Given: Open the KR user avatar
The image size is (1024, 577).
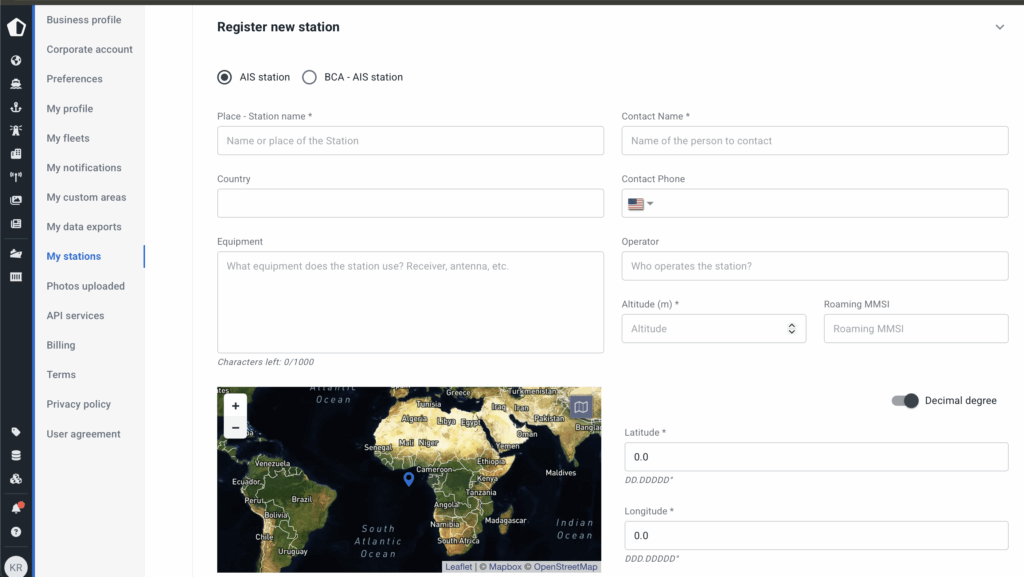Looking at the screenshot, I should (x=16, y=565).
